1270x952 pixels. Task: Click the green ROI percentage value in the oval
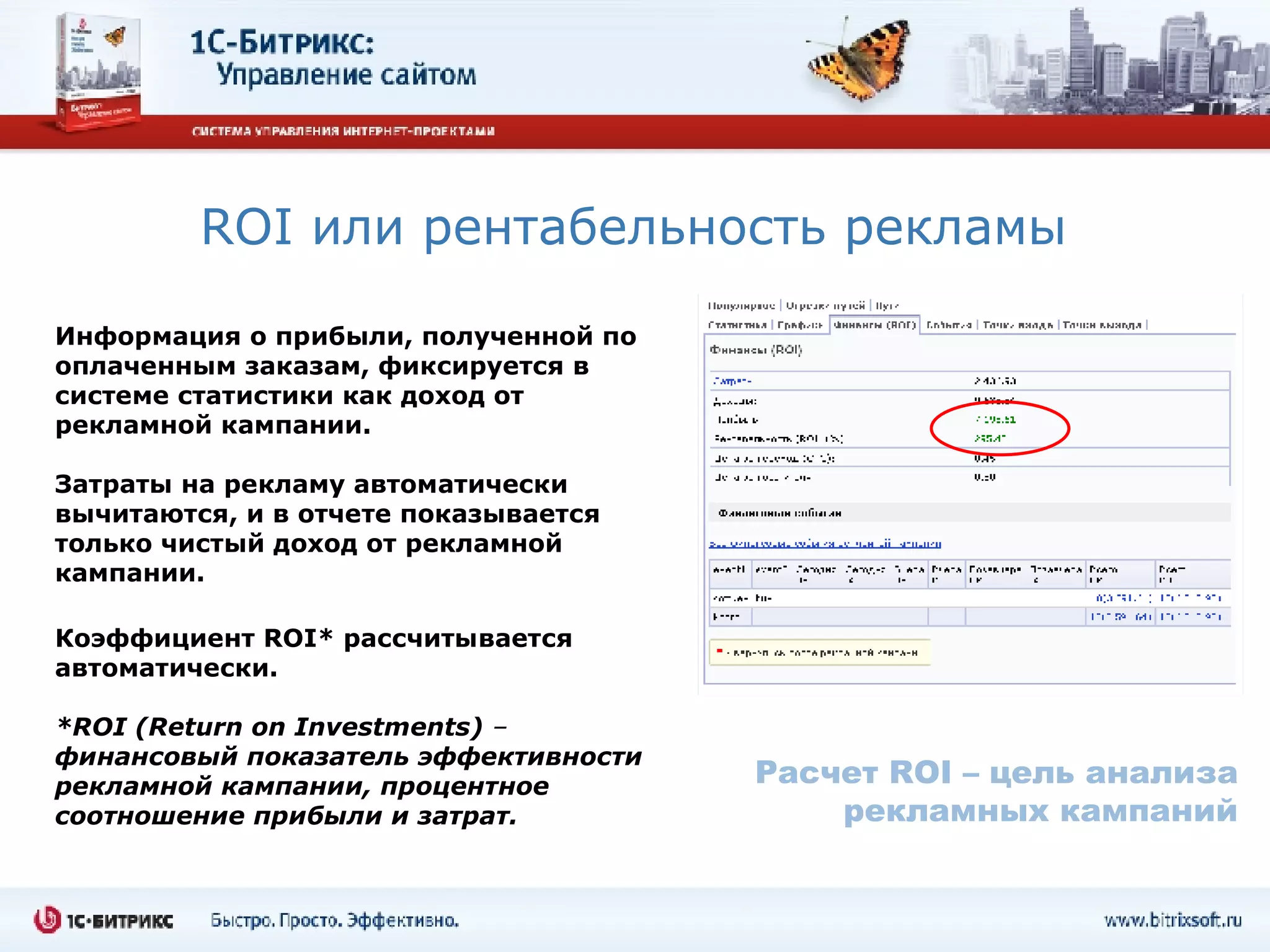(990, 438)
